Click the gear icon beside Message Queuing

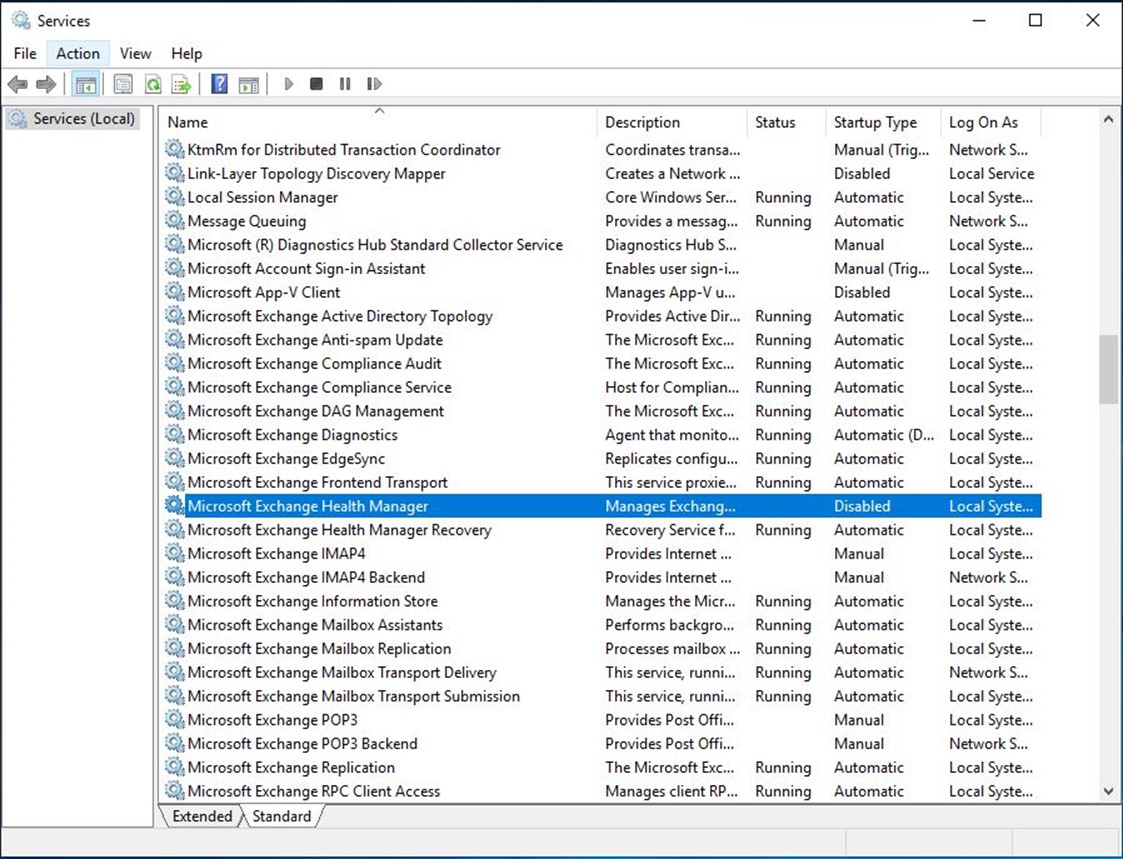click(174, 220)
